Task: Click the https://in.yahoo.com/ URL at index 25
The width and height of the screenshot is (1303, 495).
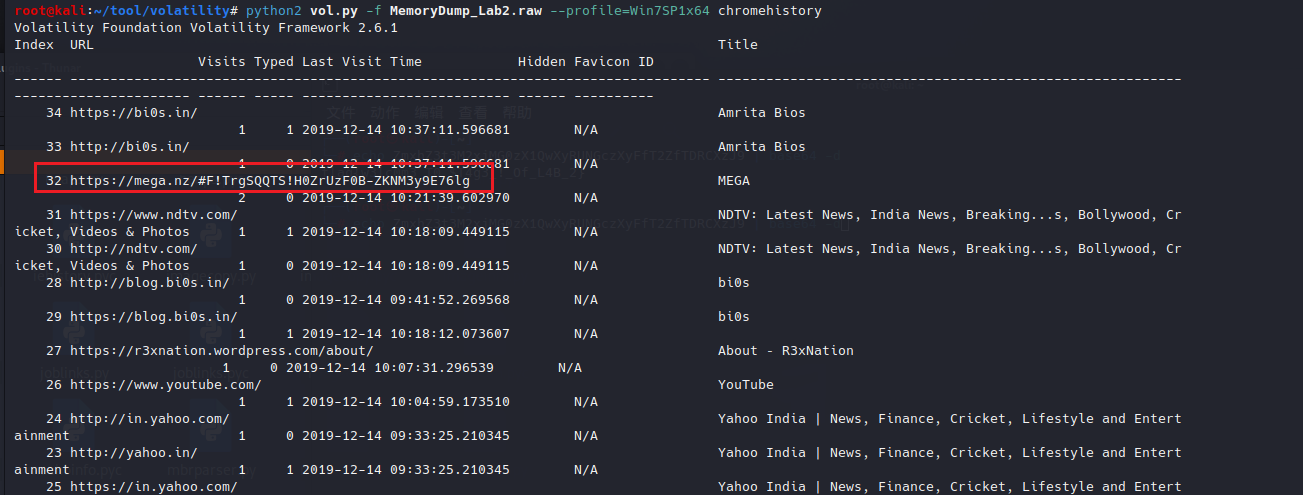Action: pos(153,487)
